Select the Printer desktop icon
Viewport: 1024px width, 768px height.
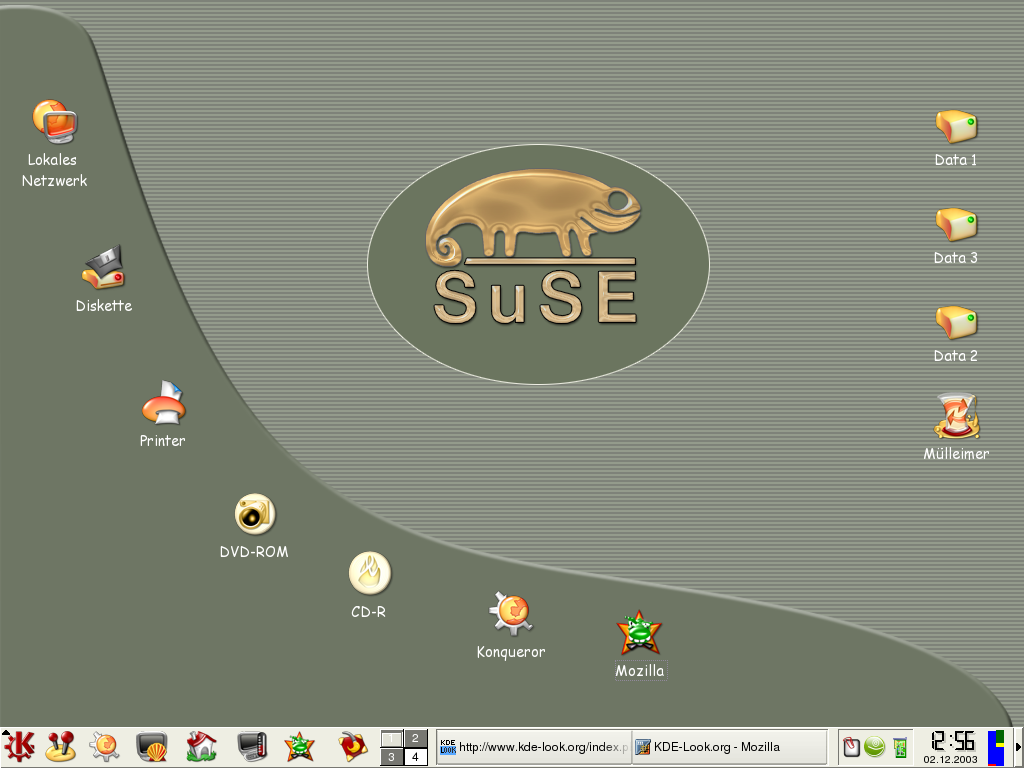click(163, 402)
